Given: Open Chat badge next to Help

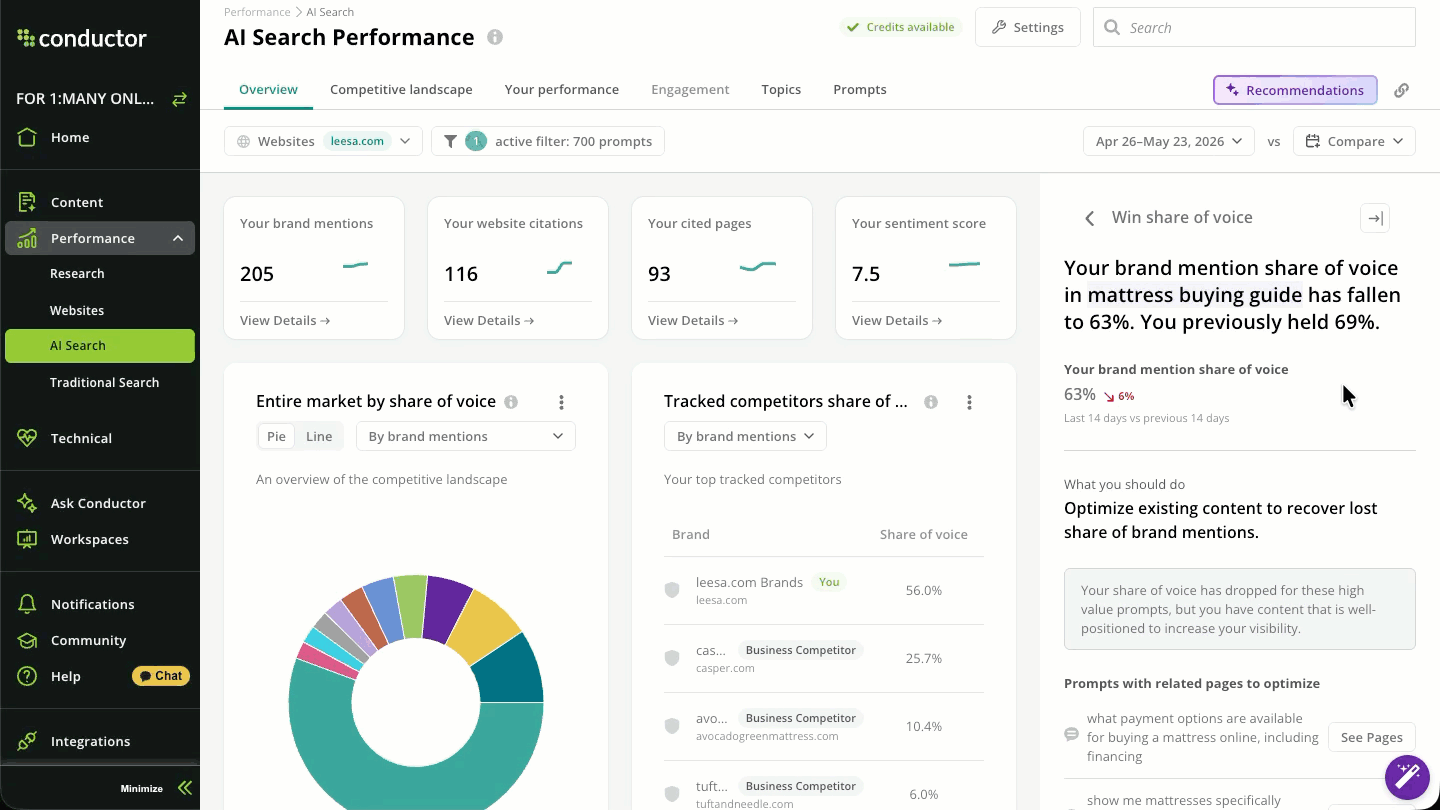Looking at the screenshot, I should click(x=161, y=676).
